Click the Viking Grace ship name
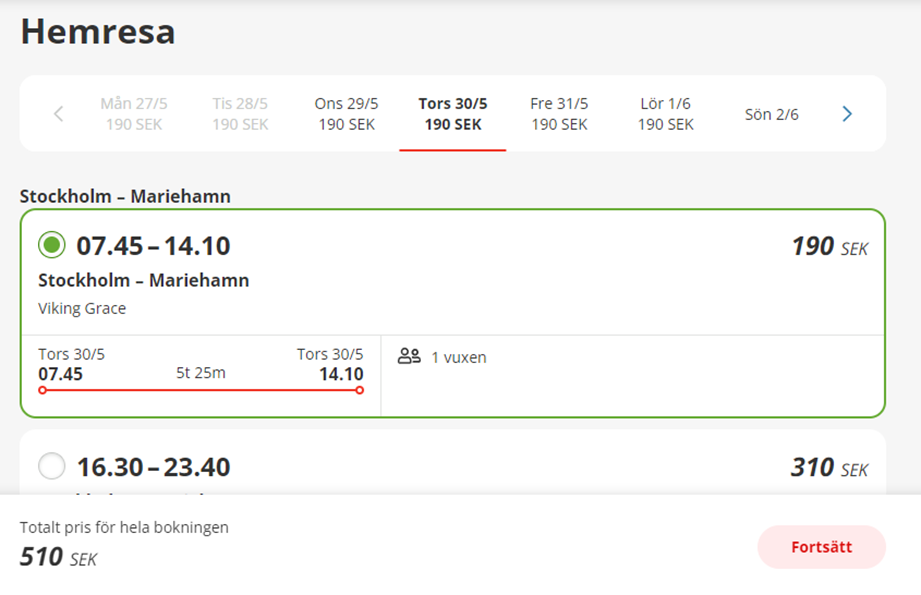This screenshot has height=595, width=921. pyautogui.click(x=82, y=308)
